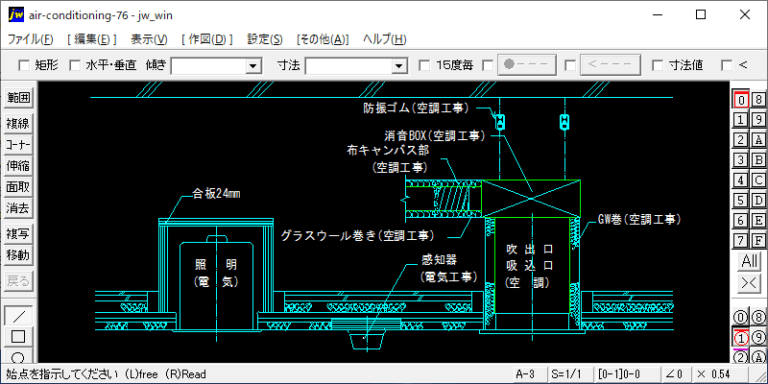Click the ●--- point style button
This screenshot has height=384, width=768.
tap(527, 65)
